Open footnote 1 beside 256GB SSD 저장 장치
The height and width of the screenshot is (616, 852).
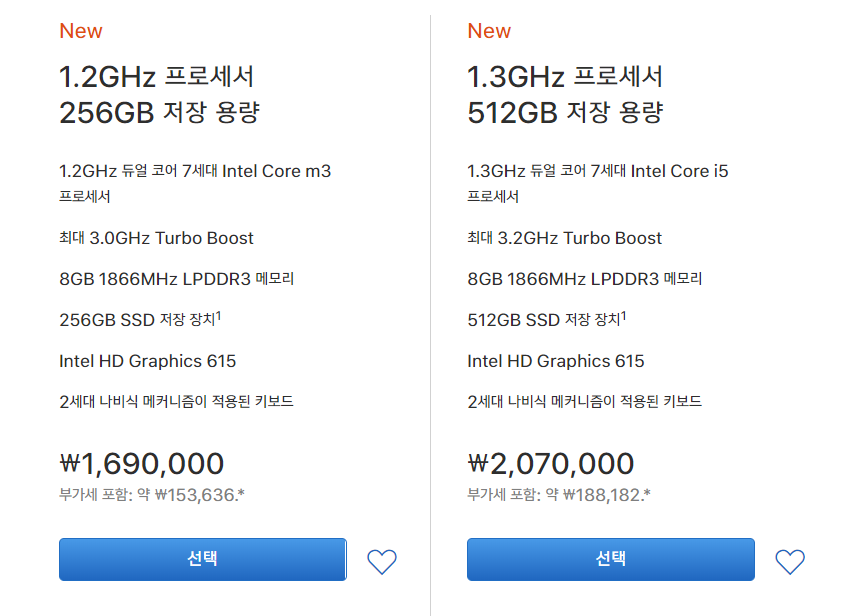(x=218, y=315)
